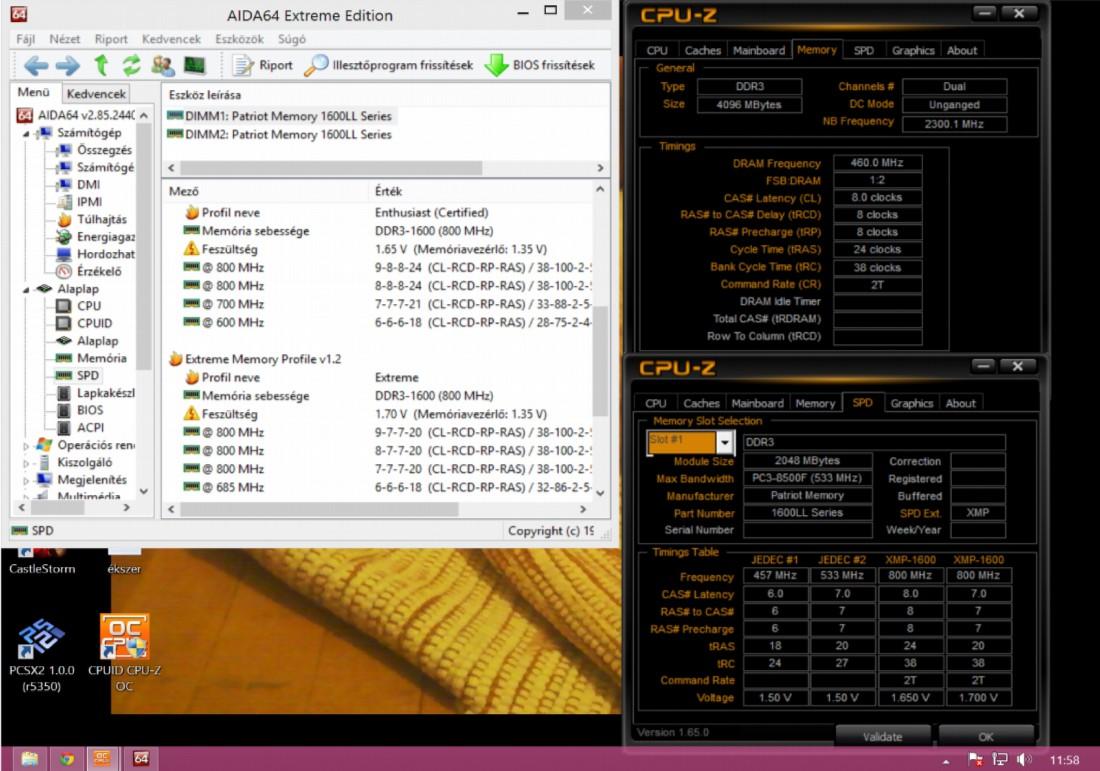Open the Fájl menu
This screenshot has height=771, width=1100.
pyautogui.click(x=25, y=39)
